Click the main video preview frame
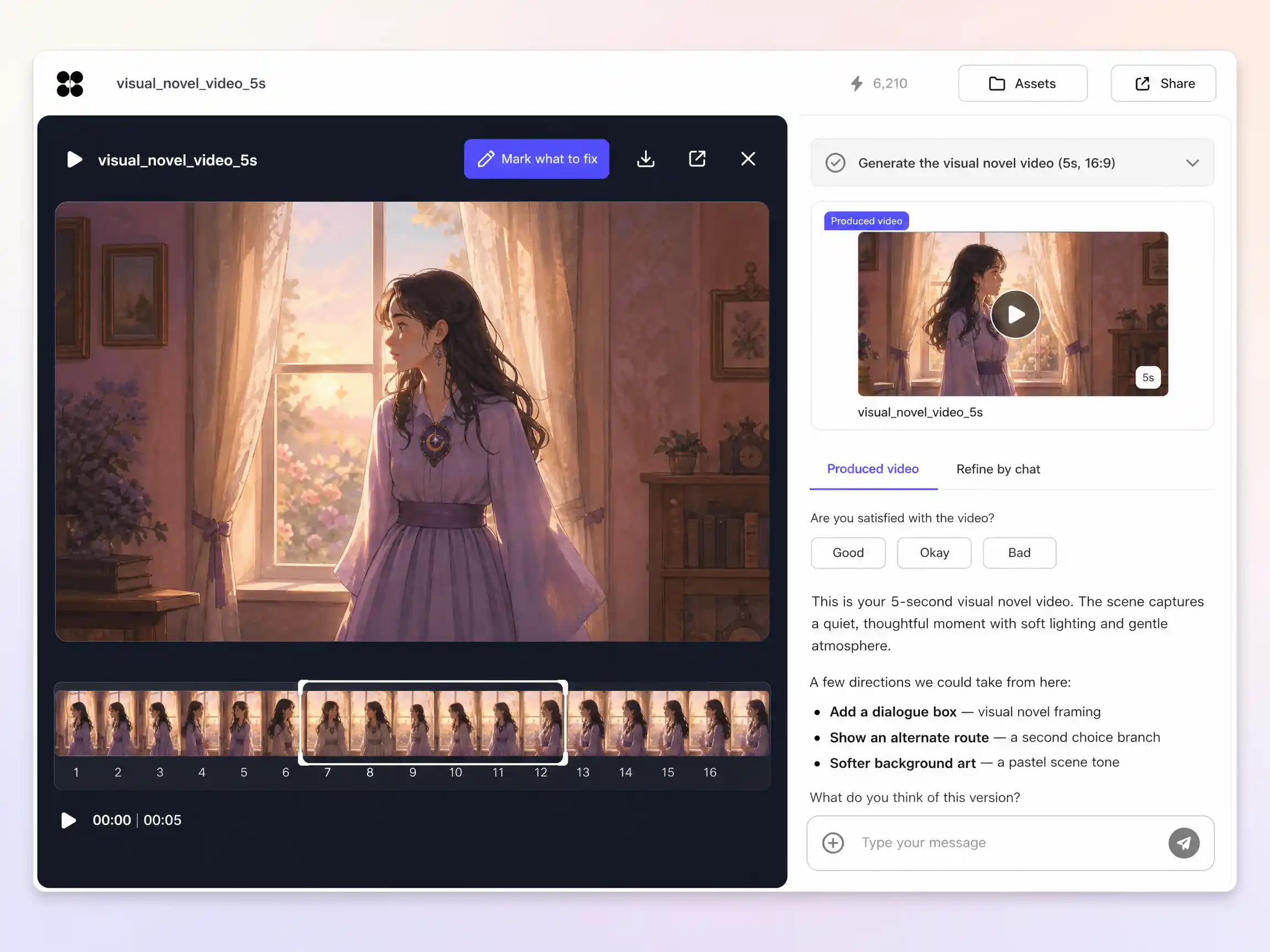This screenshot has width=1270, height=952. (412, 421)
